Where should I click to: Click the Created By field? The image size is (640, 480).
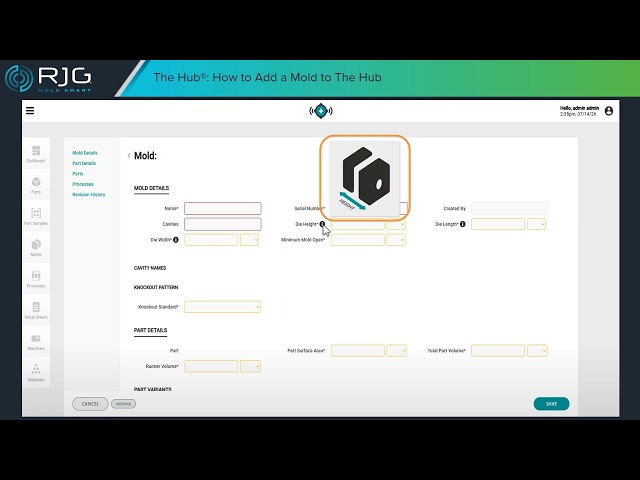click(x=509, y=208)
